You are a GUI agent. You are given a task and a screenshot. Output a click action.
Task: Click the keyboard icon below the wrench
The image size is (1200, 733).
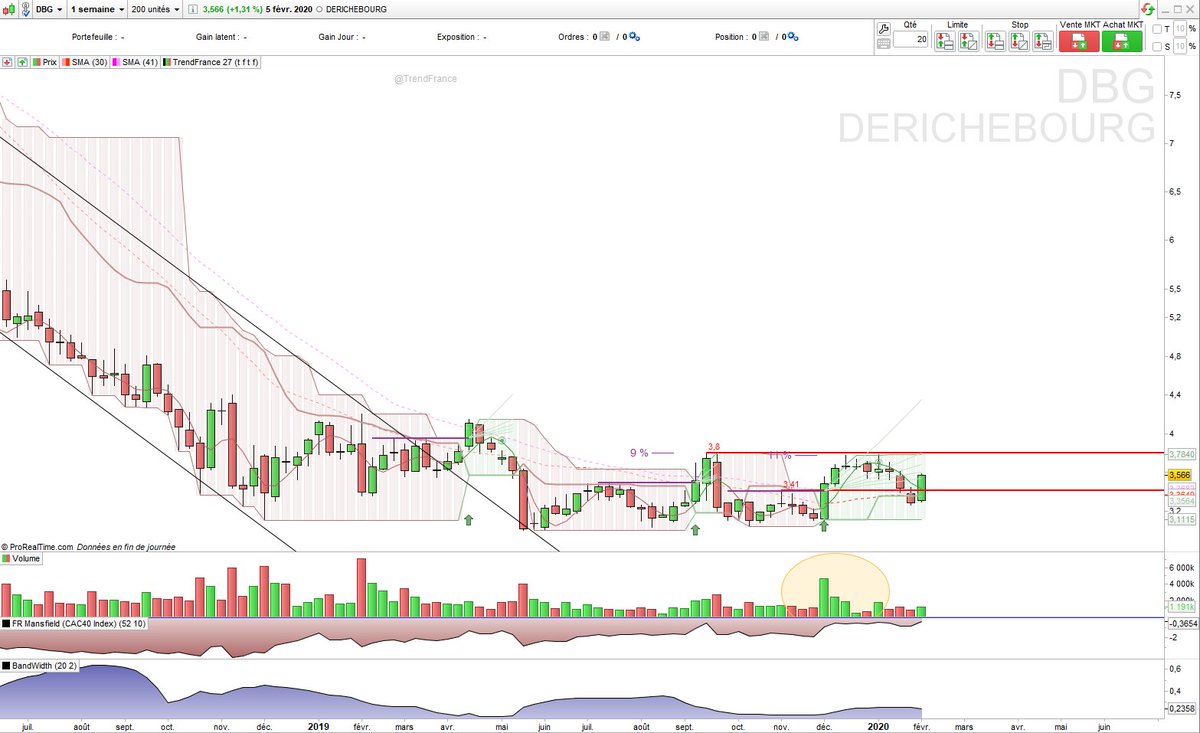click(884, 44)
